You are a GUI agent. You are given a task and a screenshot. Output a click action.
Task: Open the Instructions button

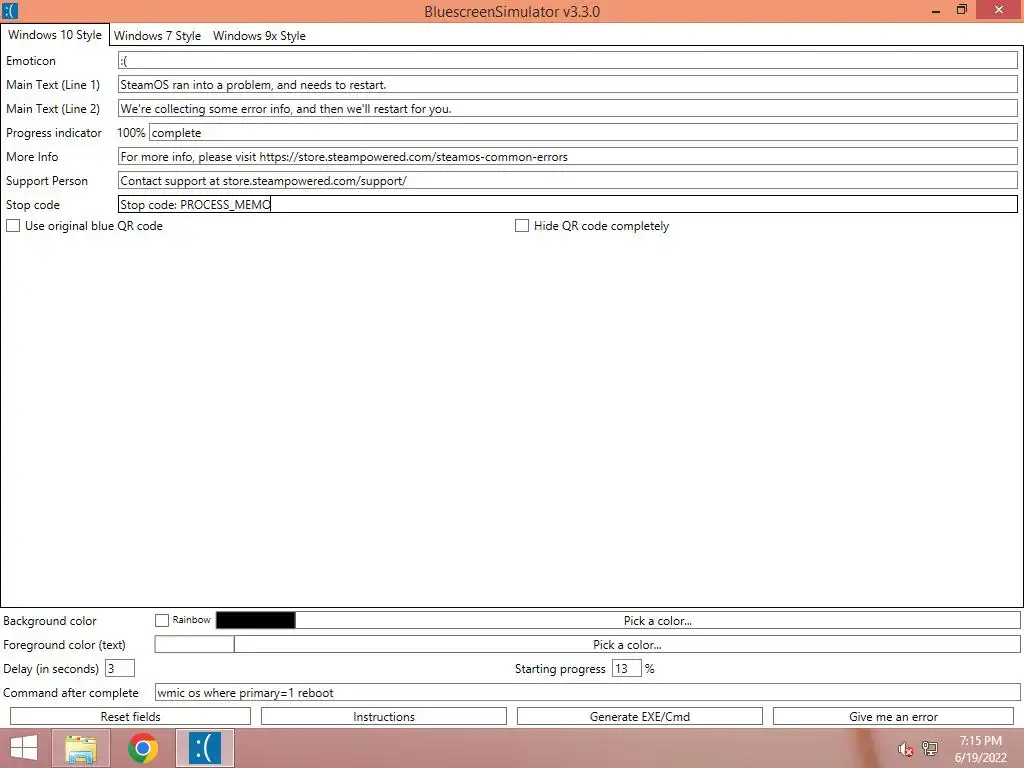tap(384, 716)
